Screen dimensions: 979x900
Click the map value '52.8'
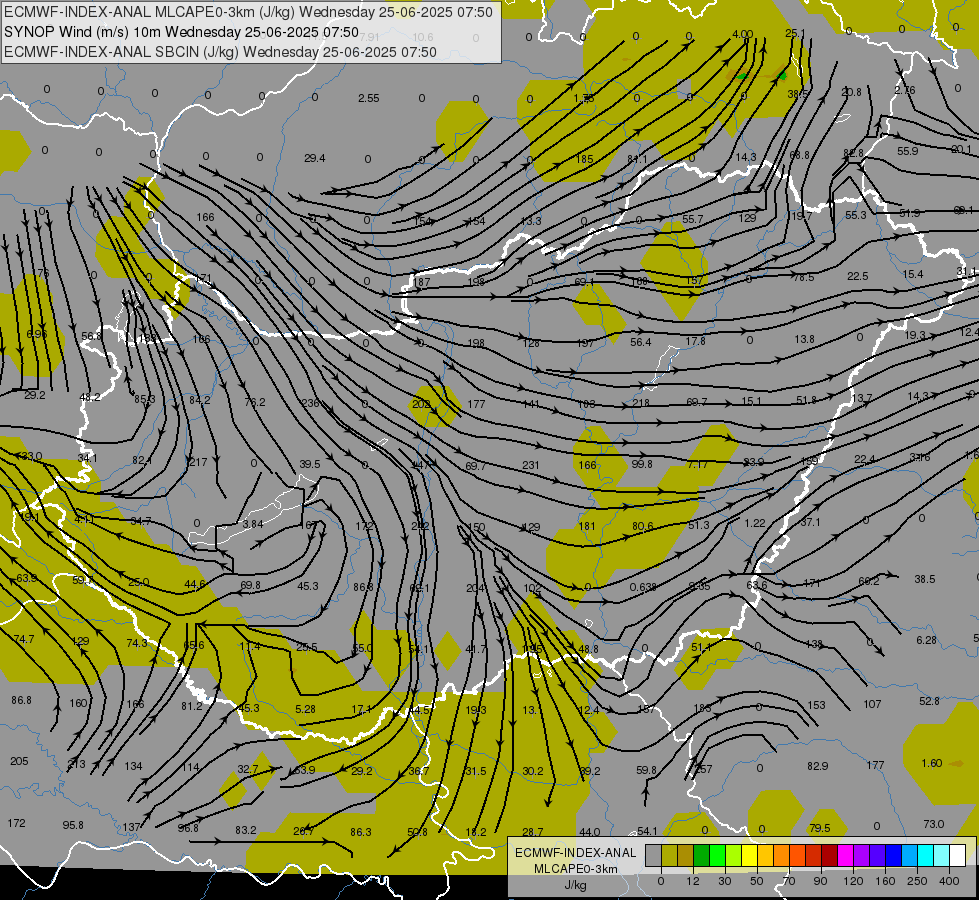pyautogui.click(x=929, y=701)
